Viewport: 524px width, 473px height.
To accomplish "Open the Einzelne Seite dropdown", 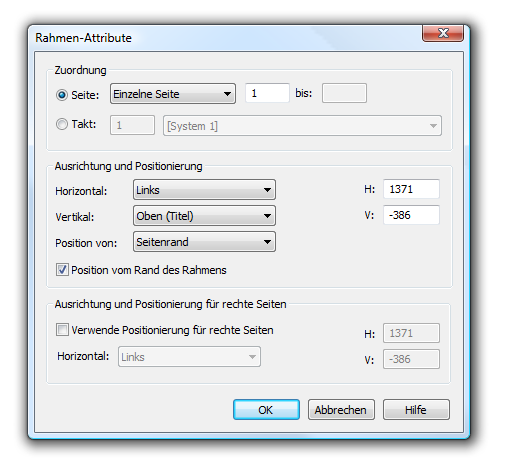I will coord(173,94).
